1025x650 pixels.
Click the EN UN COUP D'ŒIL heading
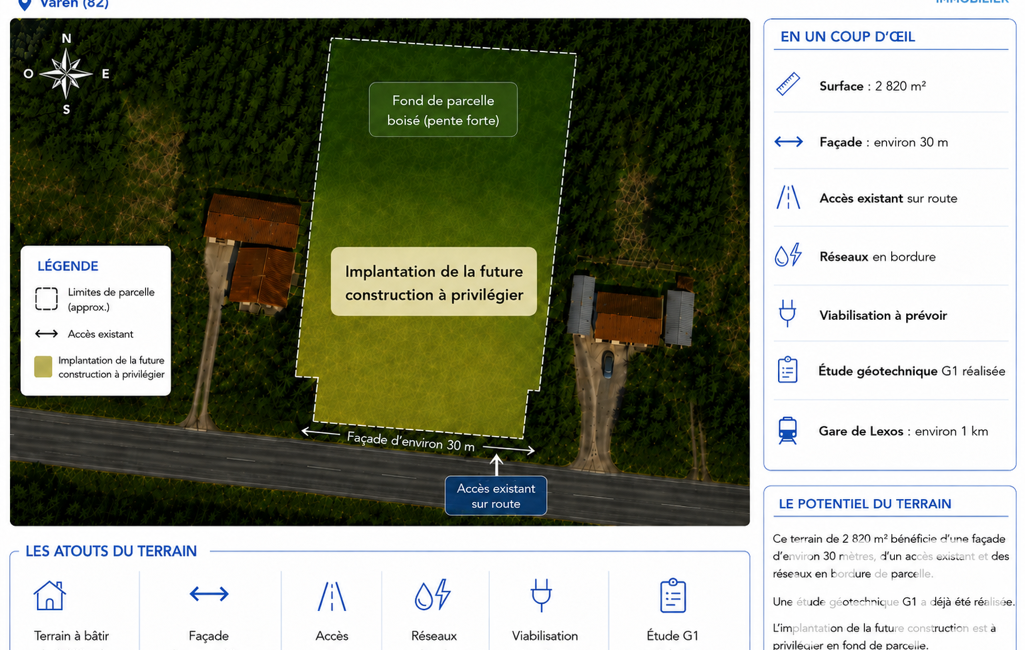(x=848, y=37)
